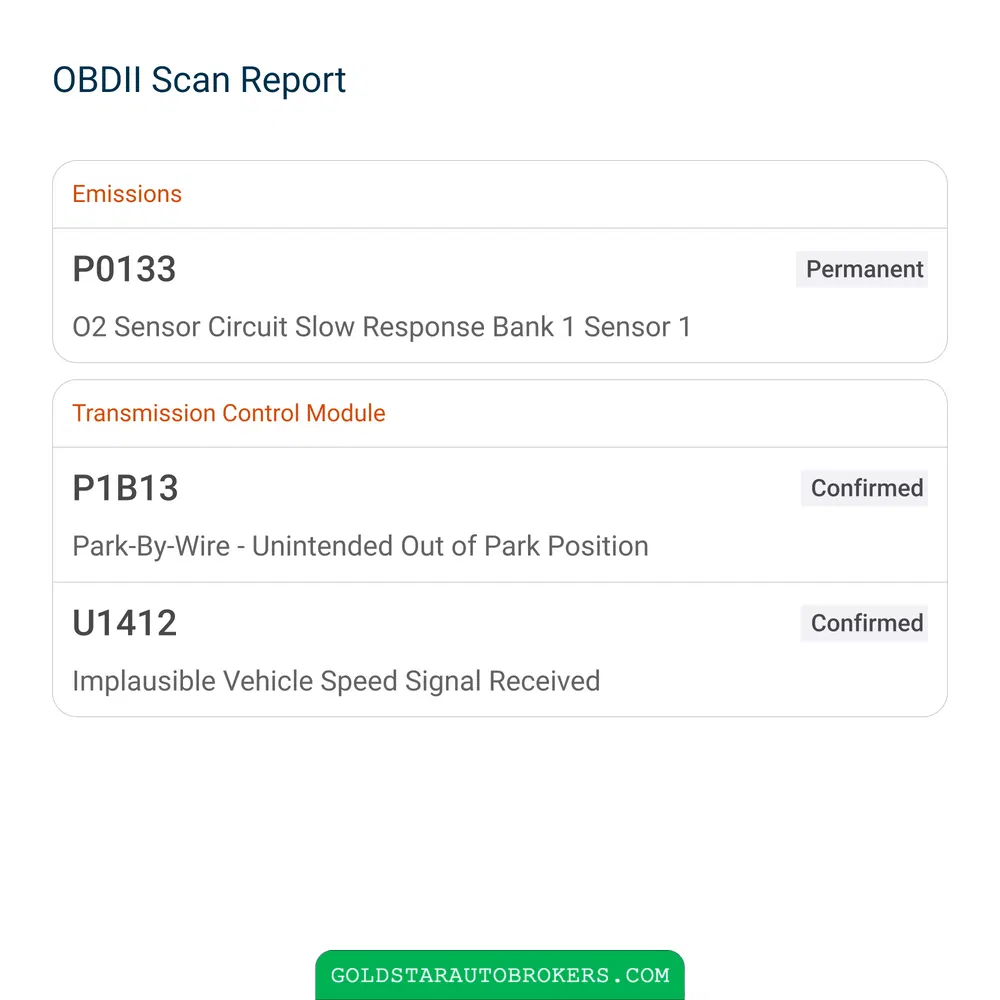Click the Confirmed badge next to U1412

[x=864, y=623]
